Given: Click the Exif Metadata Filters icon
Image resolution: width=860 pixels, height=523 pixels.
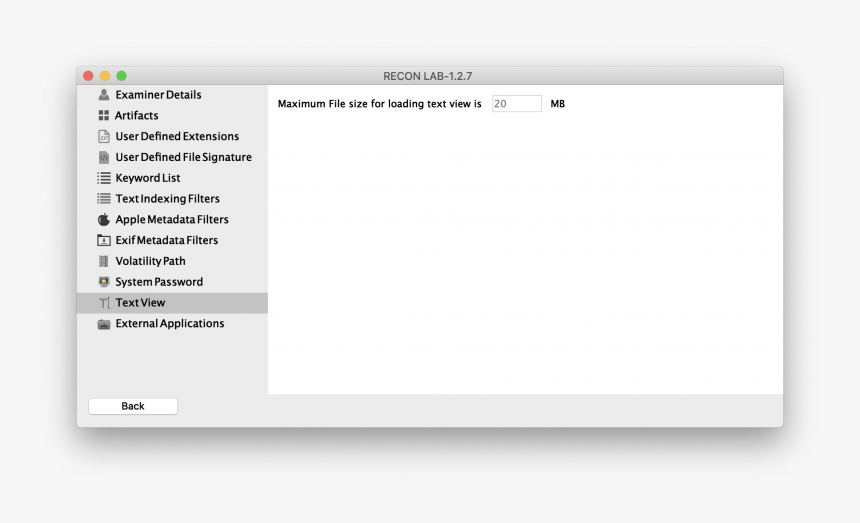Looking at the screenshot, I should (x=104, y=241).
